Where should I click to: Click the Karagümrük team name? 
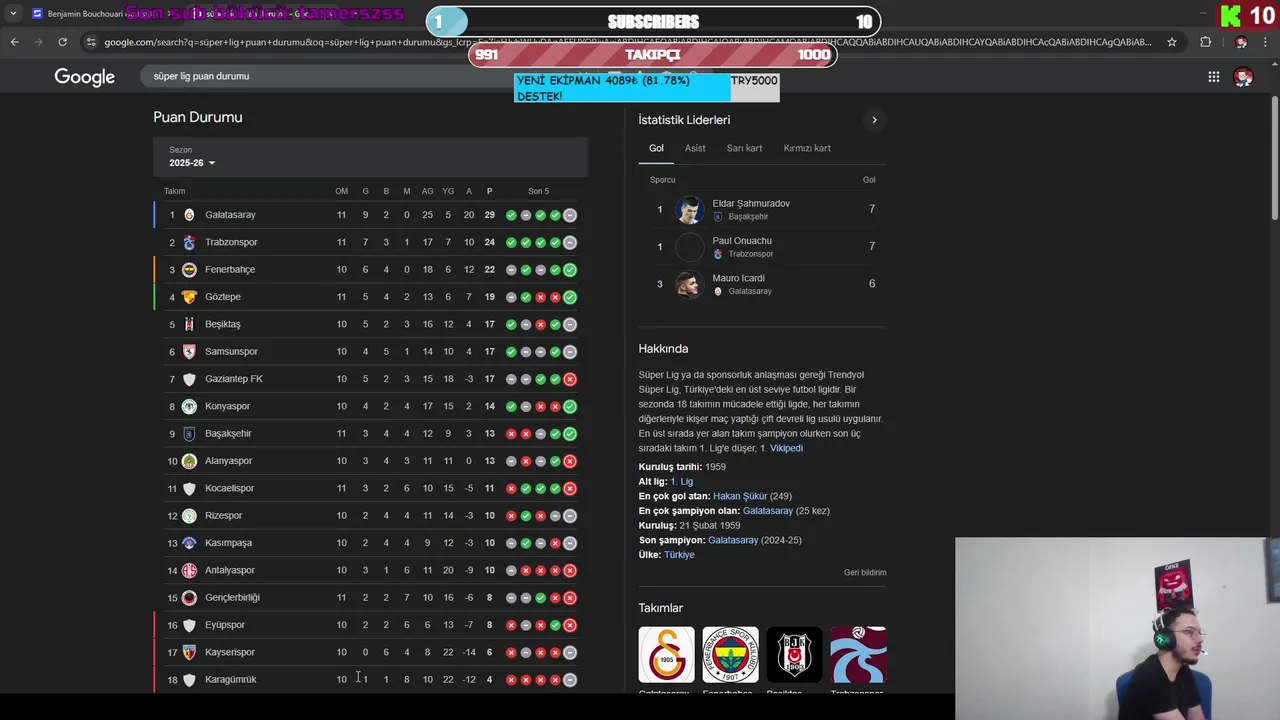tap(231, 680)
